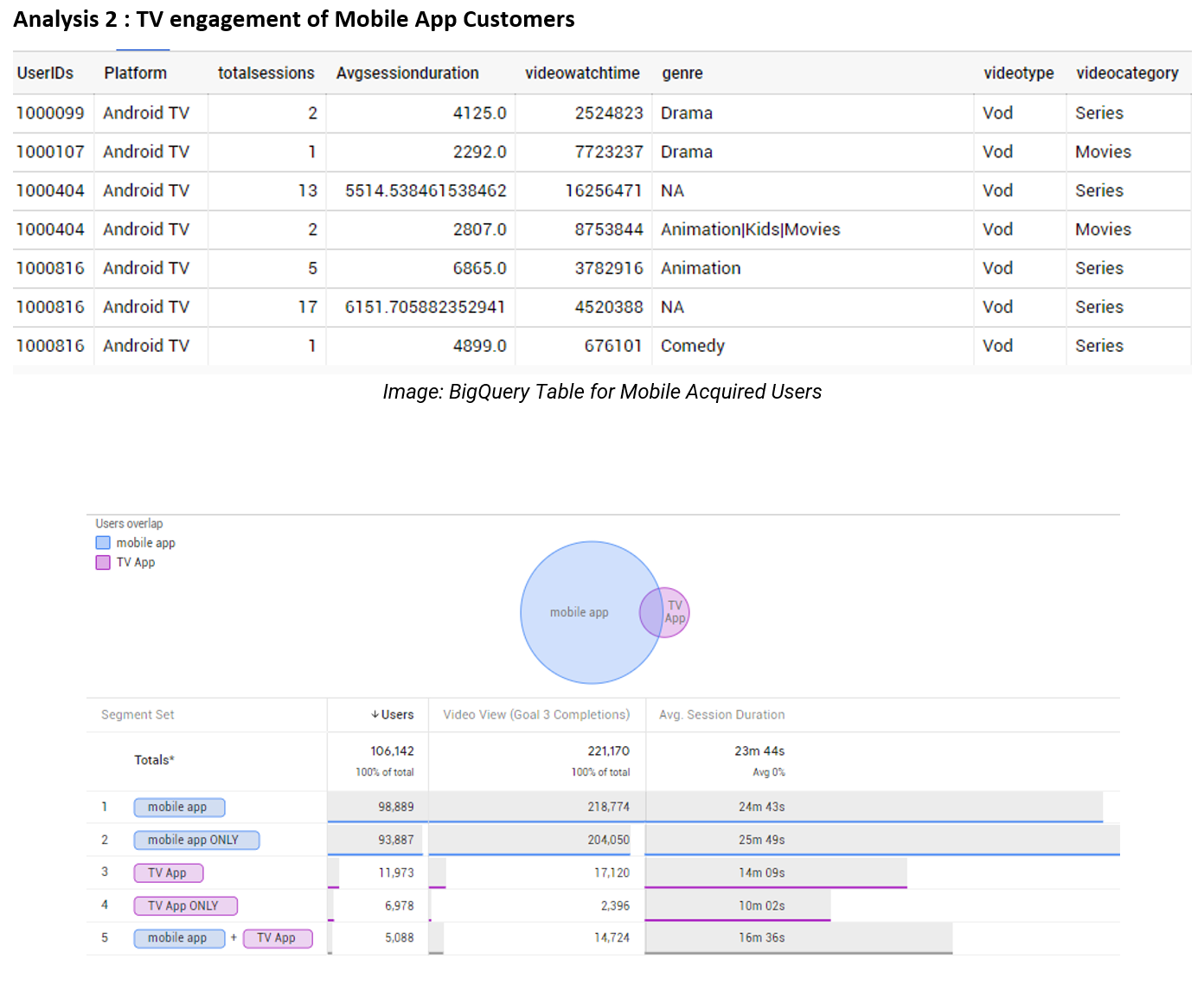The width and height of the screenshot is (1204, 984).
Task: Click the TV App segment chip in row 3
Action: [169, 873]
